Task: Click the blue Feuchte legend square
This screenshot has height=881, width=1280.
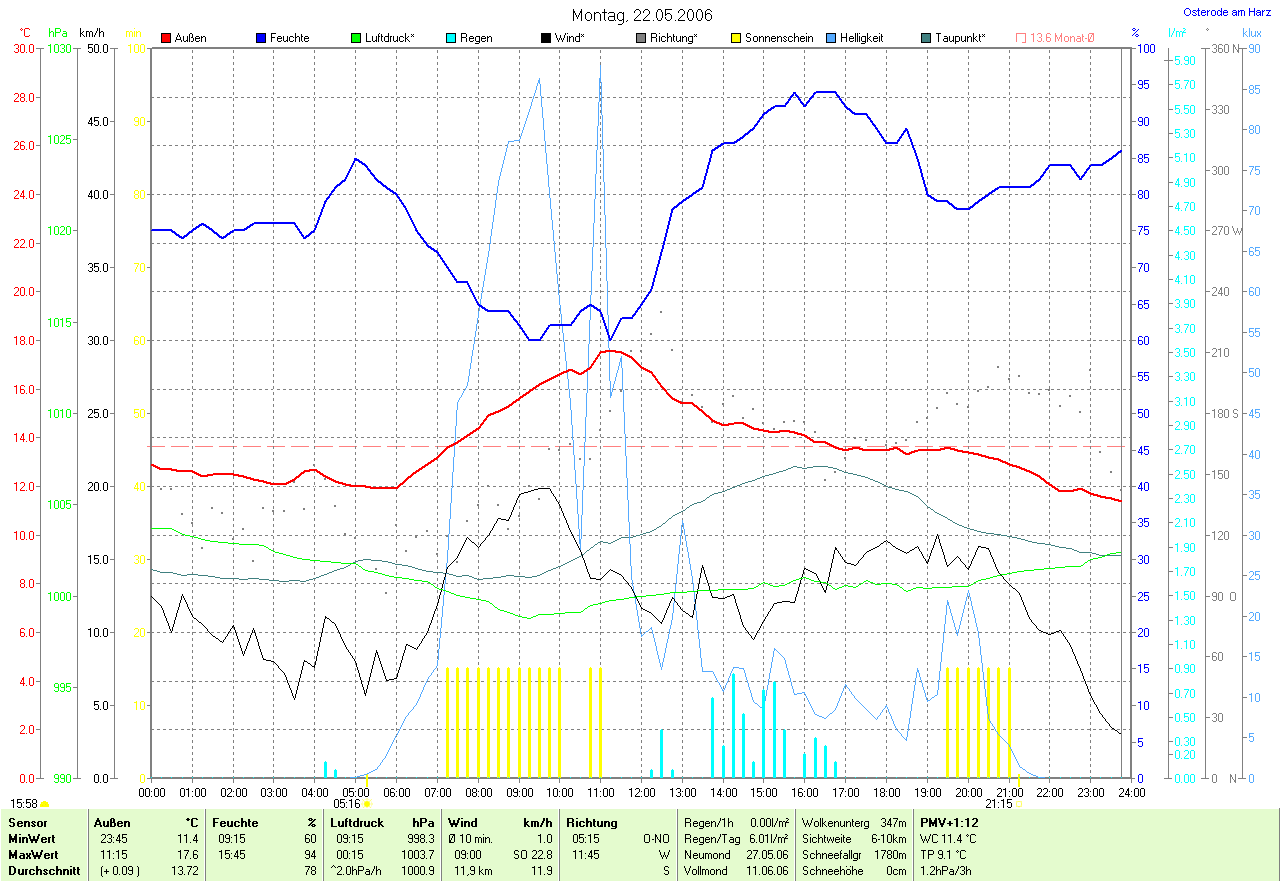Action: 261,38
